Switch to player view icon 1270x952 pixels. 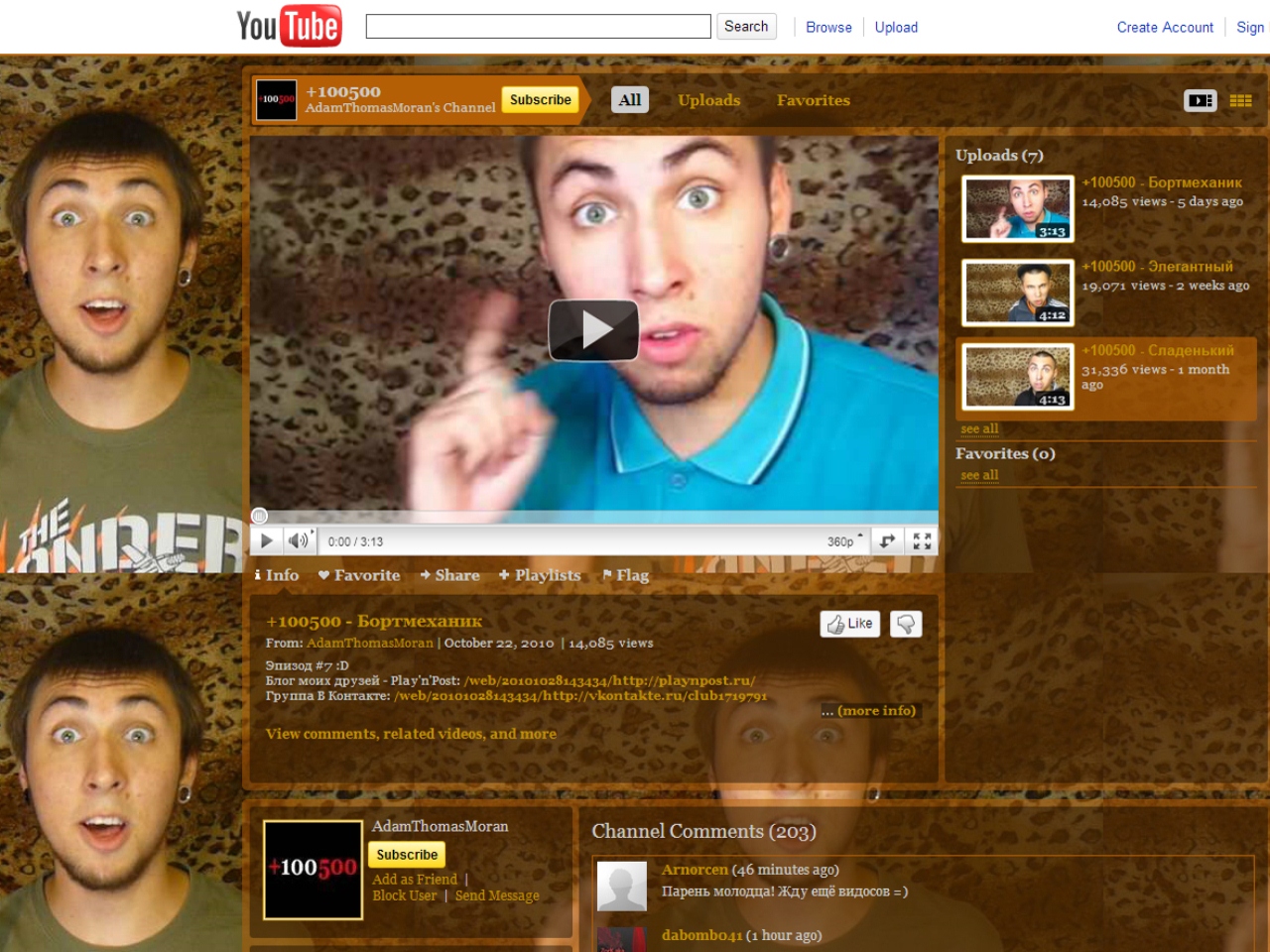1201,100
